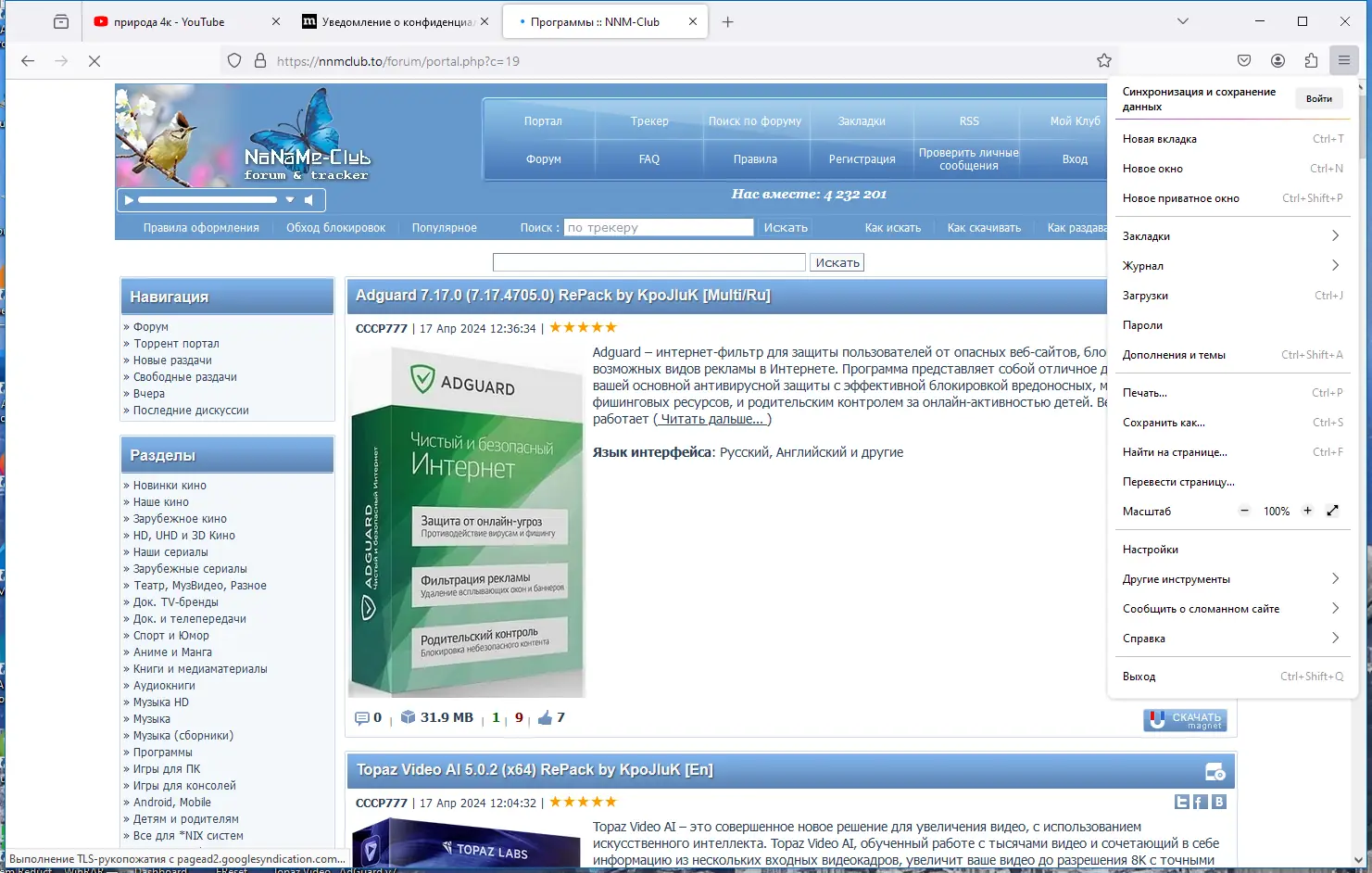Close the 'Программы :: NNM-Club' tab
The image size is (1372, 873).
tap(693, 21)
